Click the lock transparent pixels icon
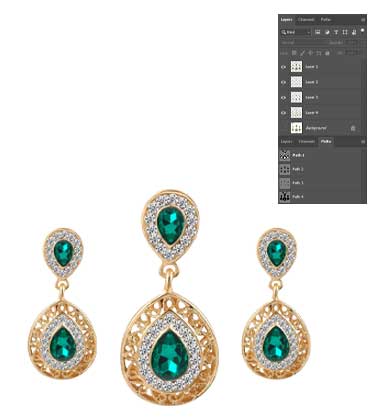Screen dimensions: 380x420 [x=294, y=53]
